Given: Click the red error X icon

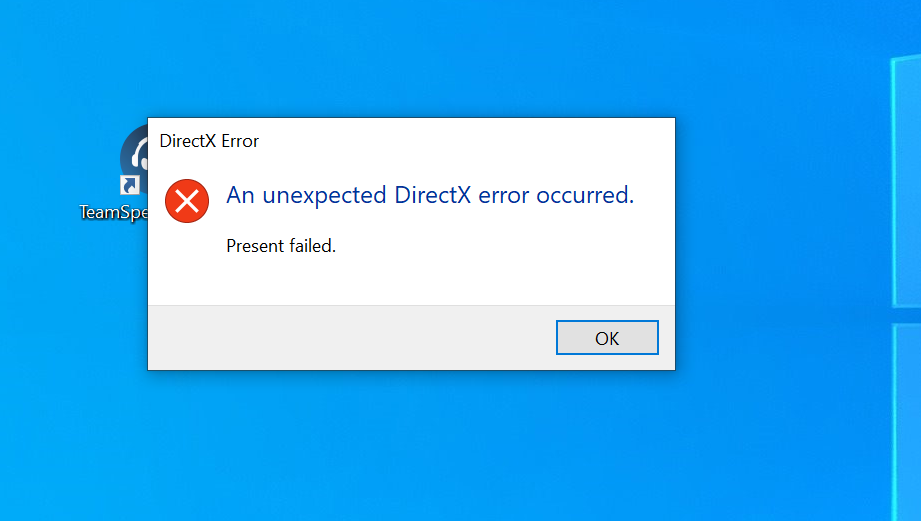Looking at the screenshot, I should coord(187,201).
